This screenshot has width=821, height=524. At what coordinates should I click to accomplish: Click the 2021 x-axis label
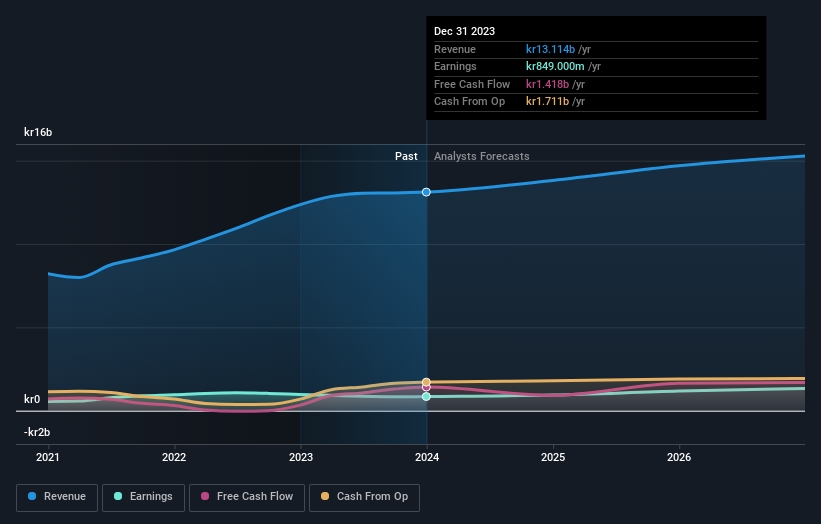[x=48, y=458]
